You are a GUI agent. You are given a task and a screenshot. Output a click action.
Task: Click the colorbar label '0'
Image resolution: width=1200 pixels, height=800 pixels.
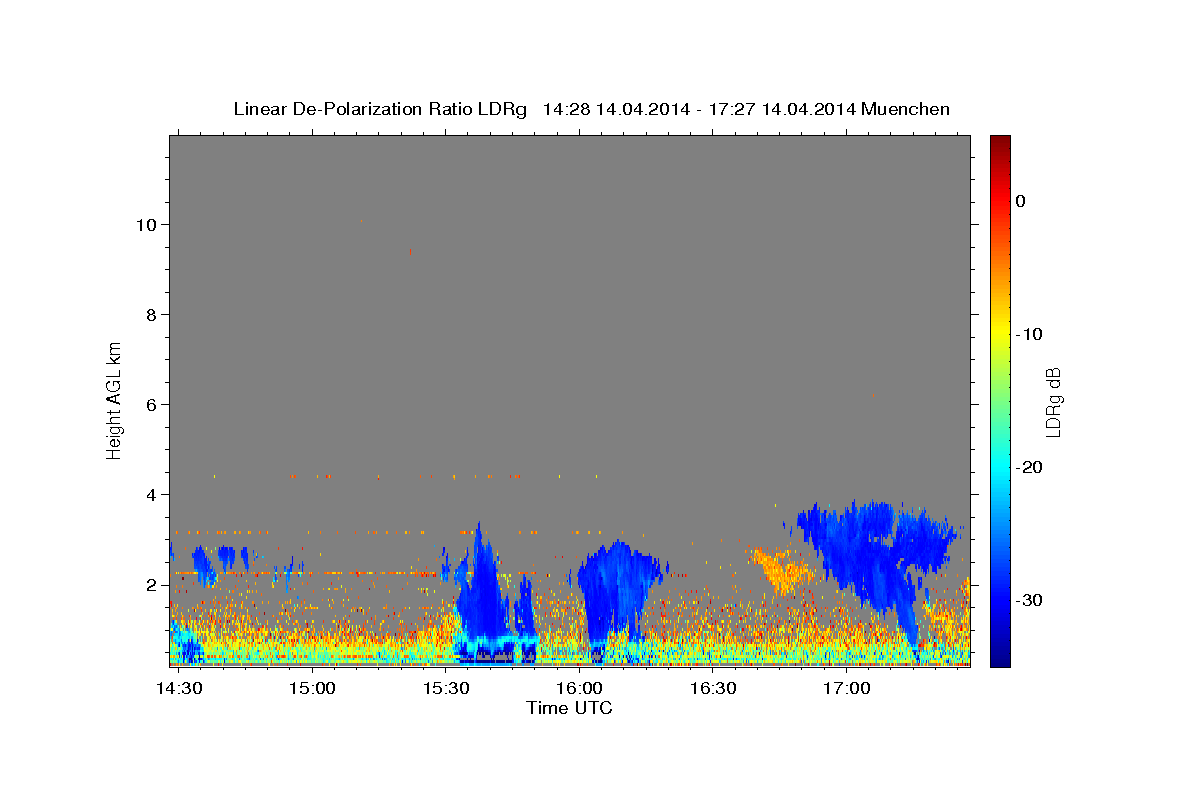tap(1021, 201)
